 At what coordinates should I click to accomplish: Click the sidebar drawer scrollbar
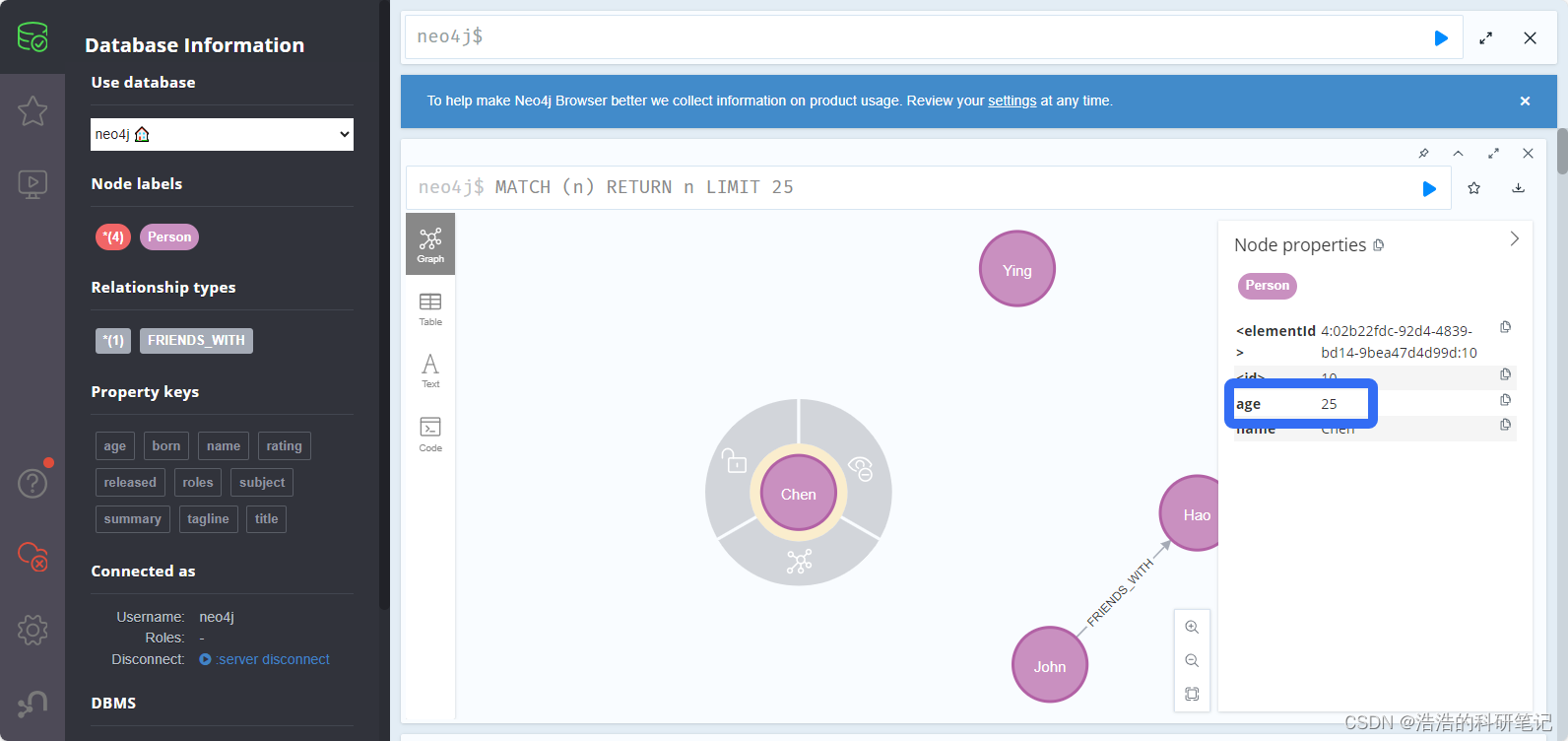pyautogui.click(x=384, y=305)
